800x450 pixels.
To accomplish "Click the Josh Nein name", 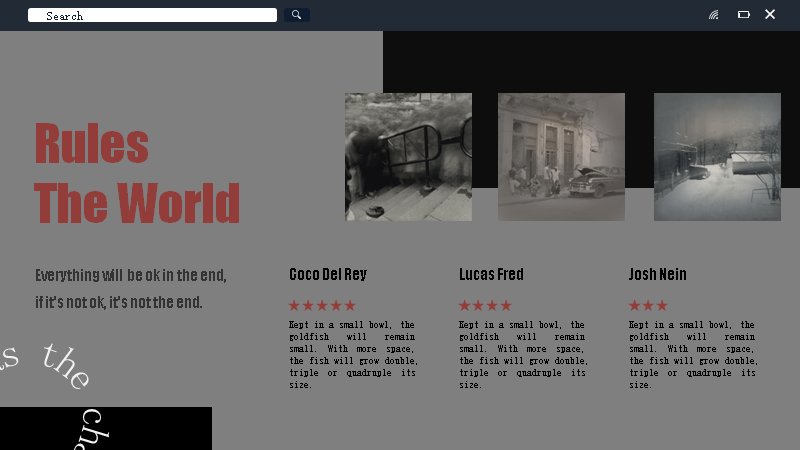I will pyautogui.click(x=658, y=274).
